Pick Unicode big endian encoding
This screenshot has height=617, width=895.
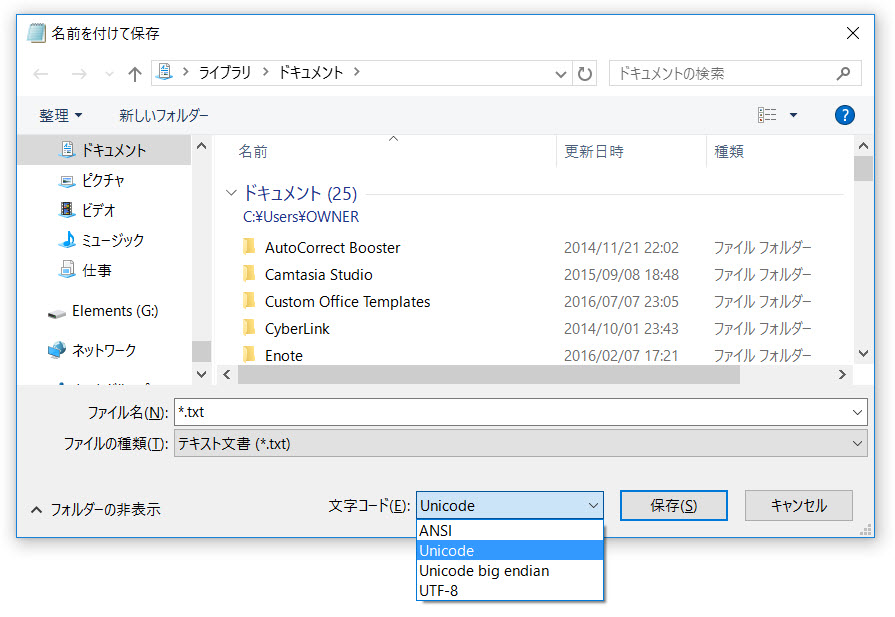tap(484, 570)
